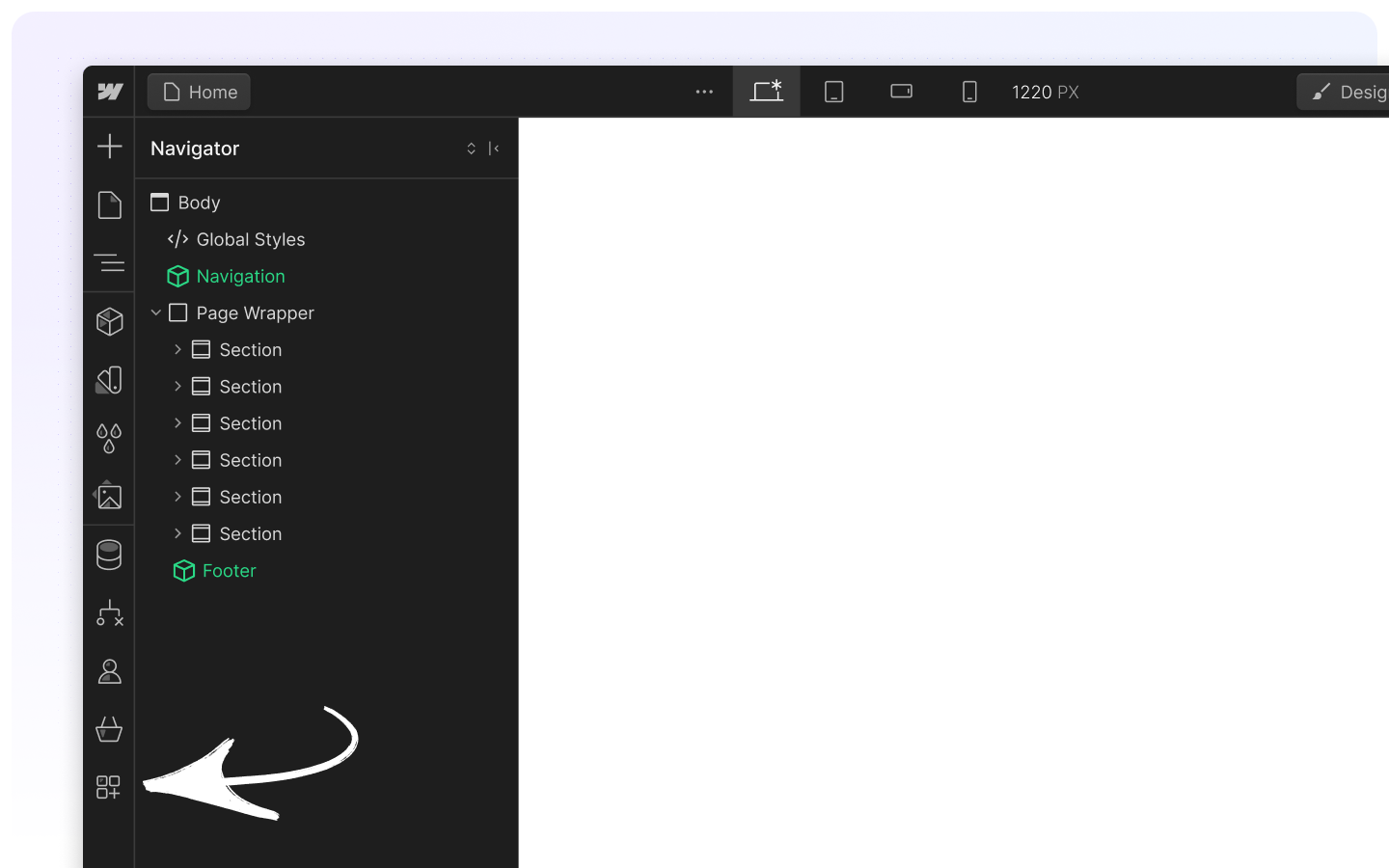1389x868 pixels.
Task: Open the Webflow logo menu
Action: 110,92
